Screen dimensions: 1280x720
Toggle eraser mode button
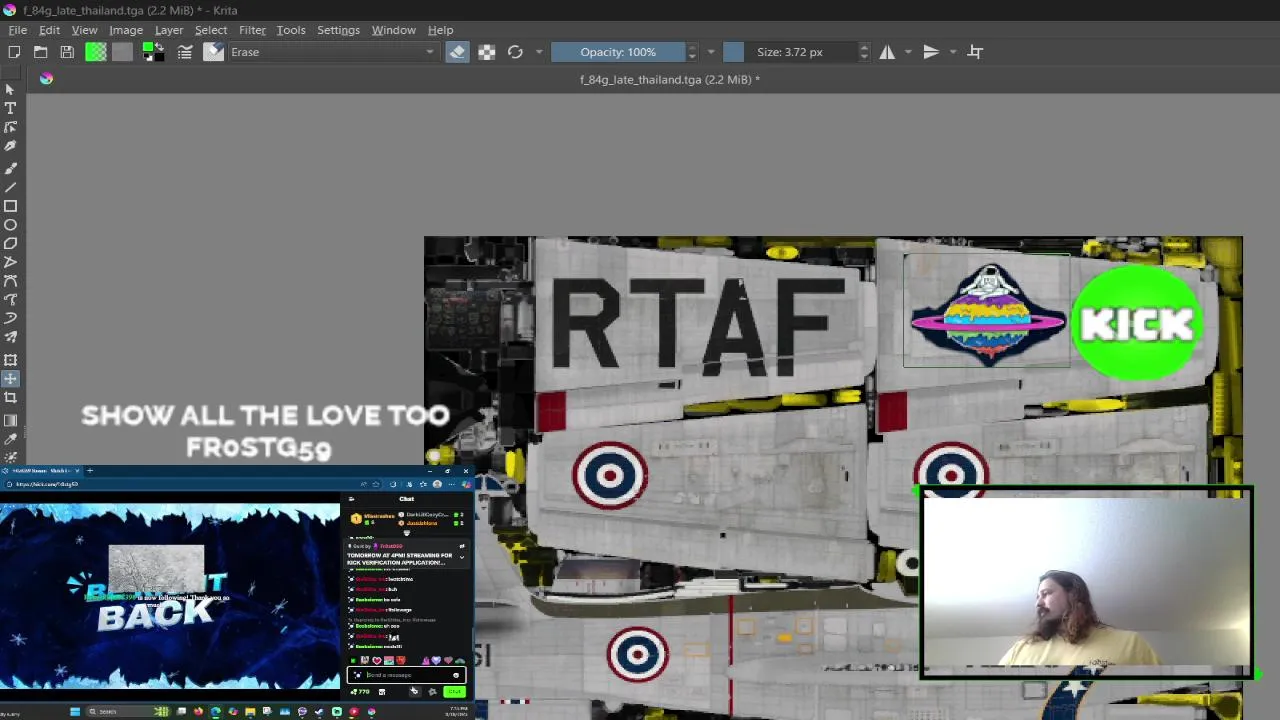click(x=457, y=52)
